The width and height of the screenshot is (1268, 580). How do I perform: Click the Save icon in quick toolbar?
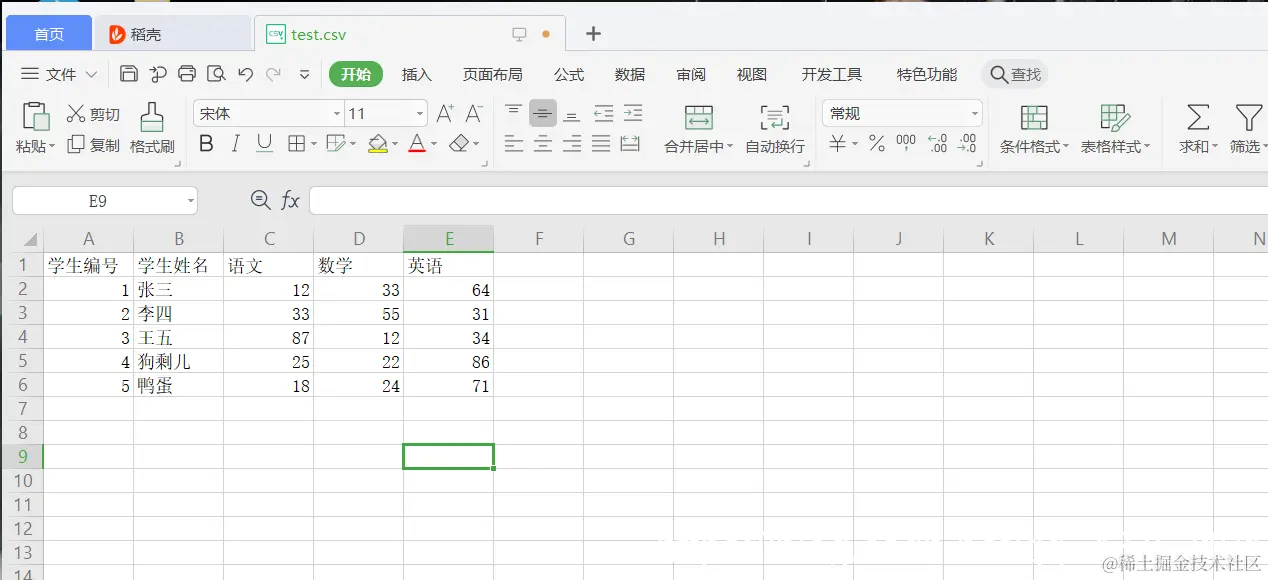[x=128, y=74]
